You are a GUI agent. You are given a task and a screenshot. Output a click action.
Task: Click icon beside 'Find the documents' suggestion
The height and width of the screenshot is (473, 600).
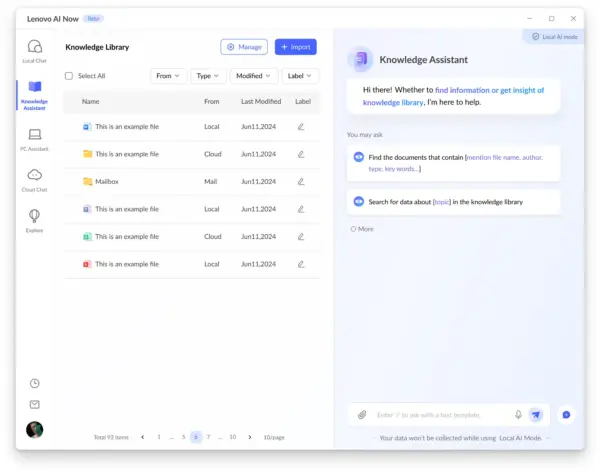pos(359,157)
